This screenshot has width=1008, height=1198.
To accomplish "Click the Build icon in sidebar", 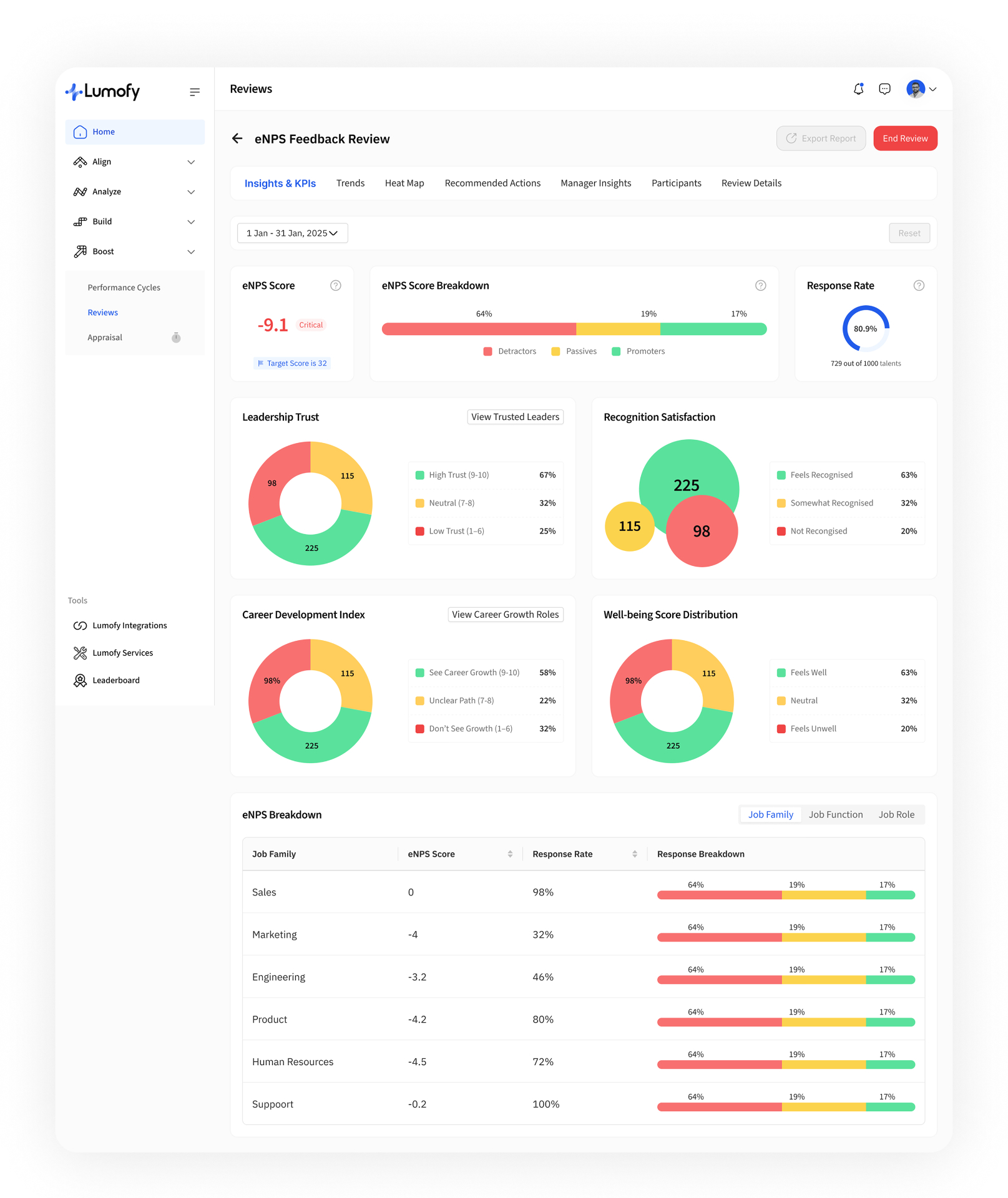I will (x=80, y=222).
